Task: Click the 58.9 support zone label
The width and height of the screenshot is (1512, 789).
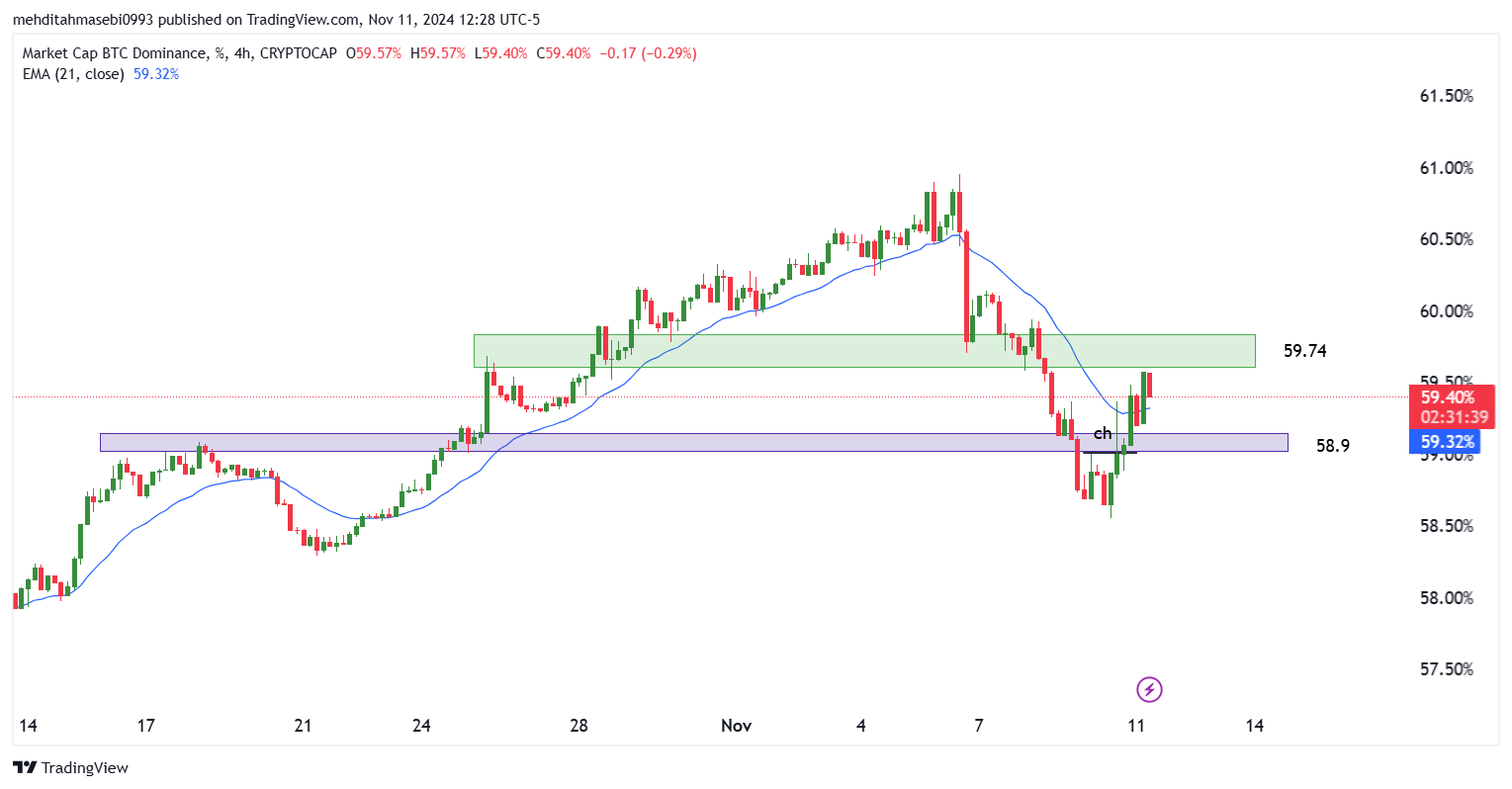Action: pyautogui.click(x=1332, y=446)
